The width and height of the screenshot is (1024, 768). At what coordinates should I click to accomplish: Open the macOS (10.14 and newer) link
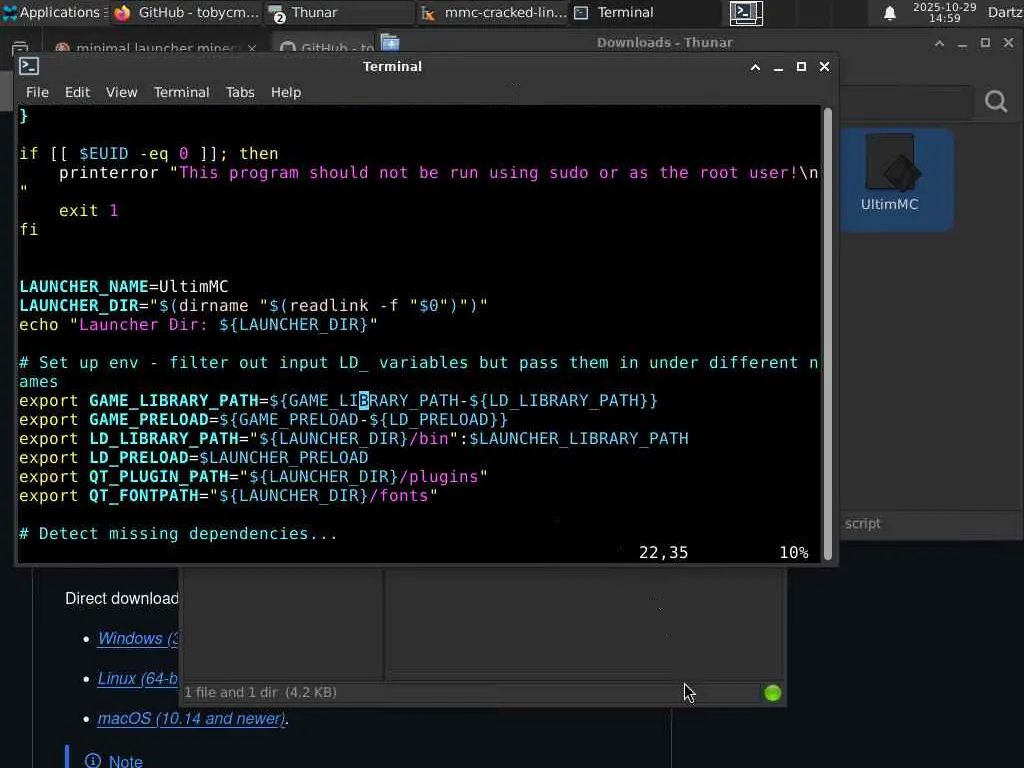pos(191,718)
